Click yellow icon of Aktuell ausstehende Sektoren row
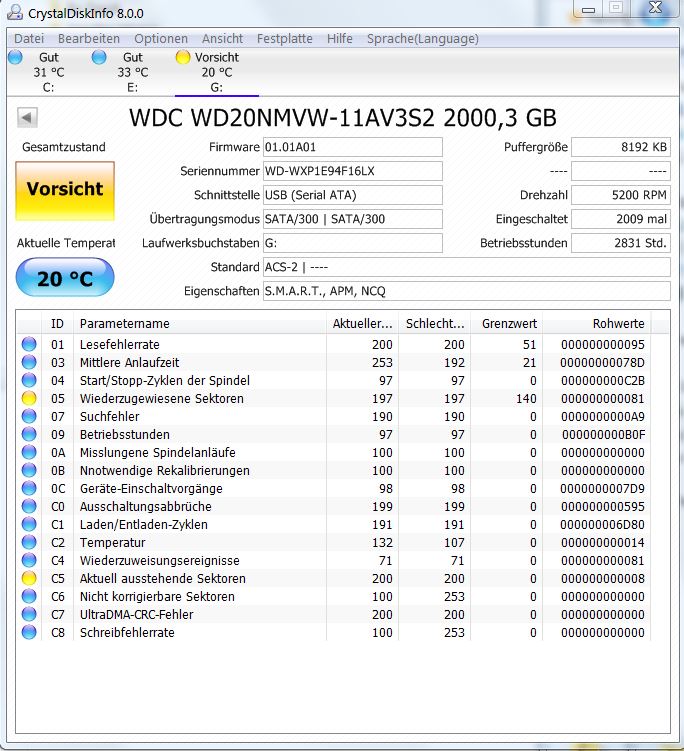 pos(29,578)
